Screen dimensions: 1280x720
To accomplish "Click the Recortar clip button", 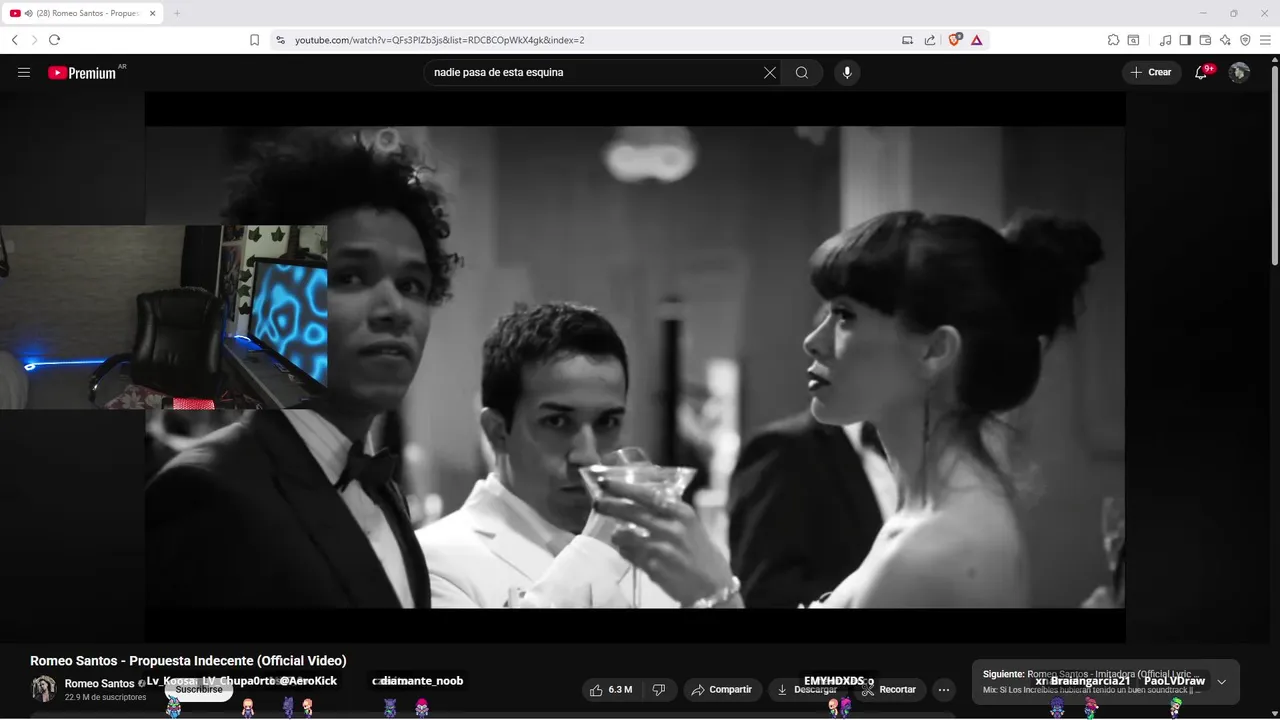I will (888, 690).
